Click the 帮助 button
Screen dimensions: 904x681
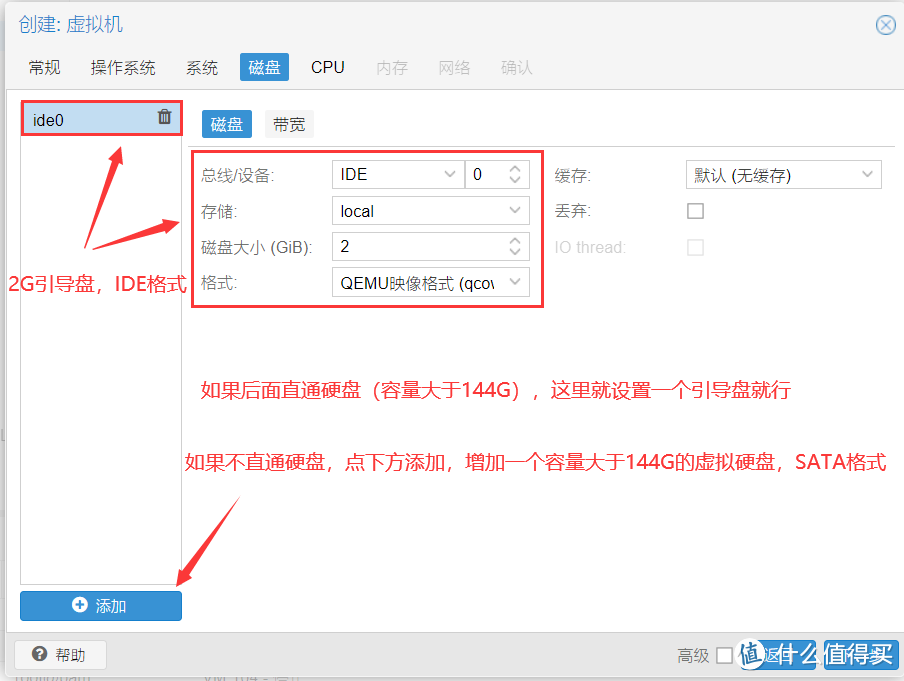click(x=59, y=655)
